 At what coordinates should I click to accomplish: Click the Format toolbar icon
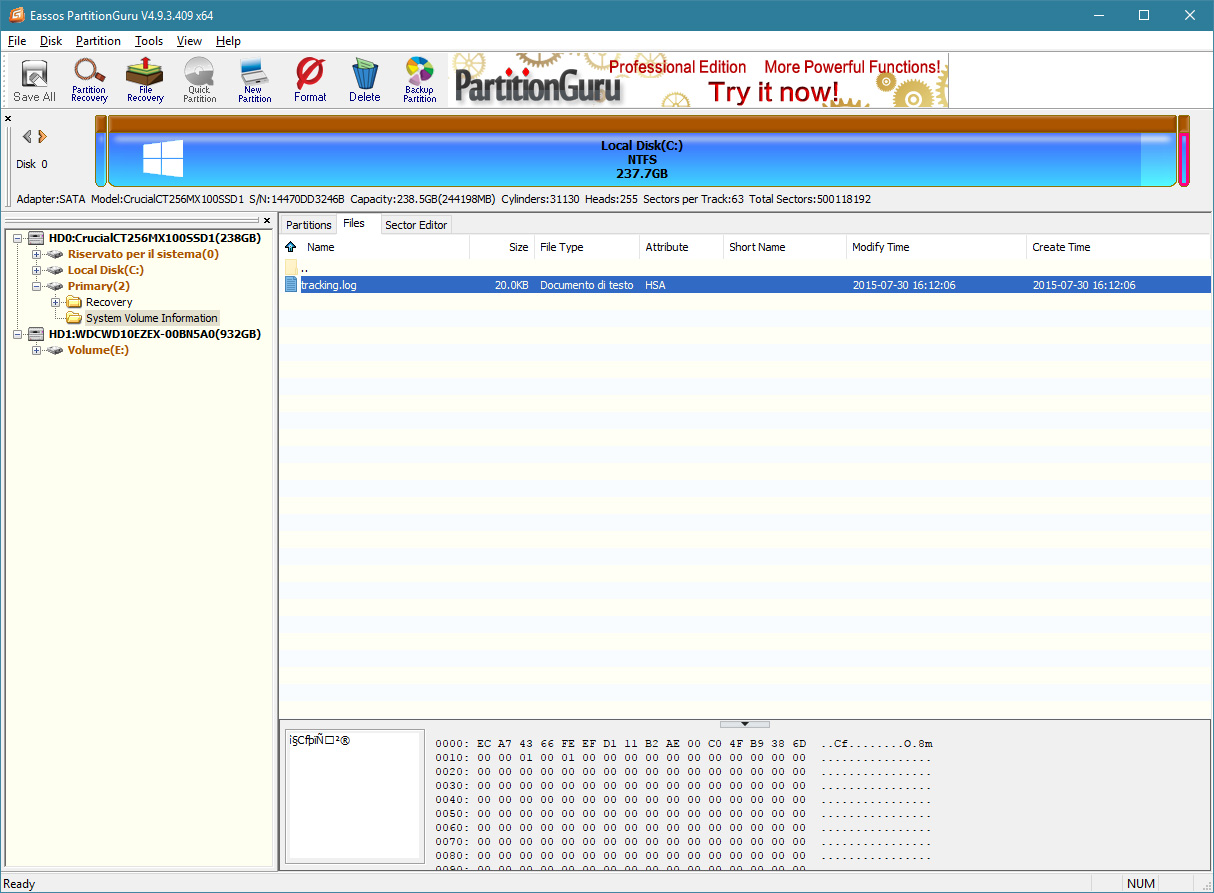pyautogui.click(x=310, y=80)
